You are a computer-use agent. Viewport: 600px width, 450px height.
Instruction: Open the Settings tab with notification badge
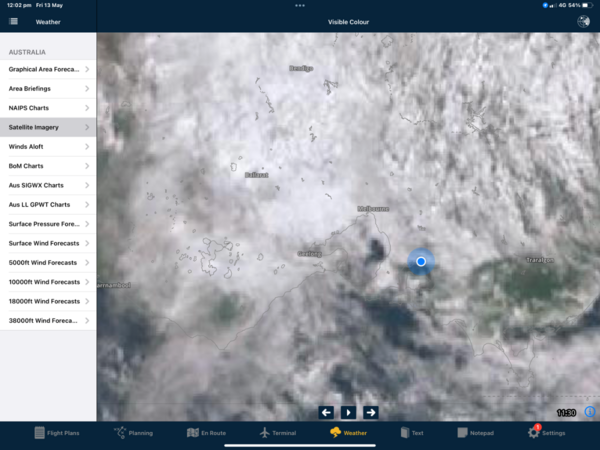546,433
